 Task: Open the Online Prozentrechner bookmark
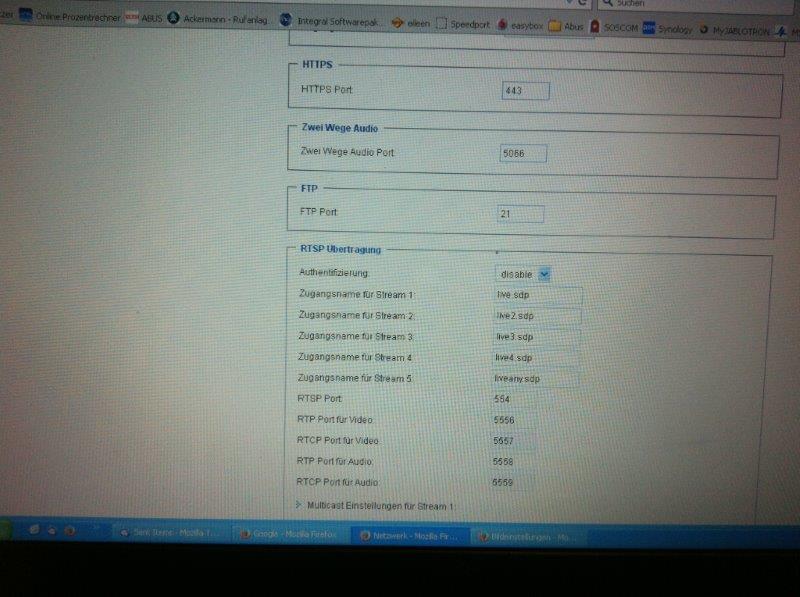point(76,18)
